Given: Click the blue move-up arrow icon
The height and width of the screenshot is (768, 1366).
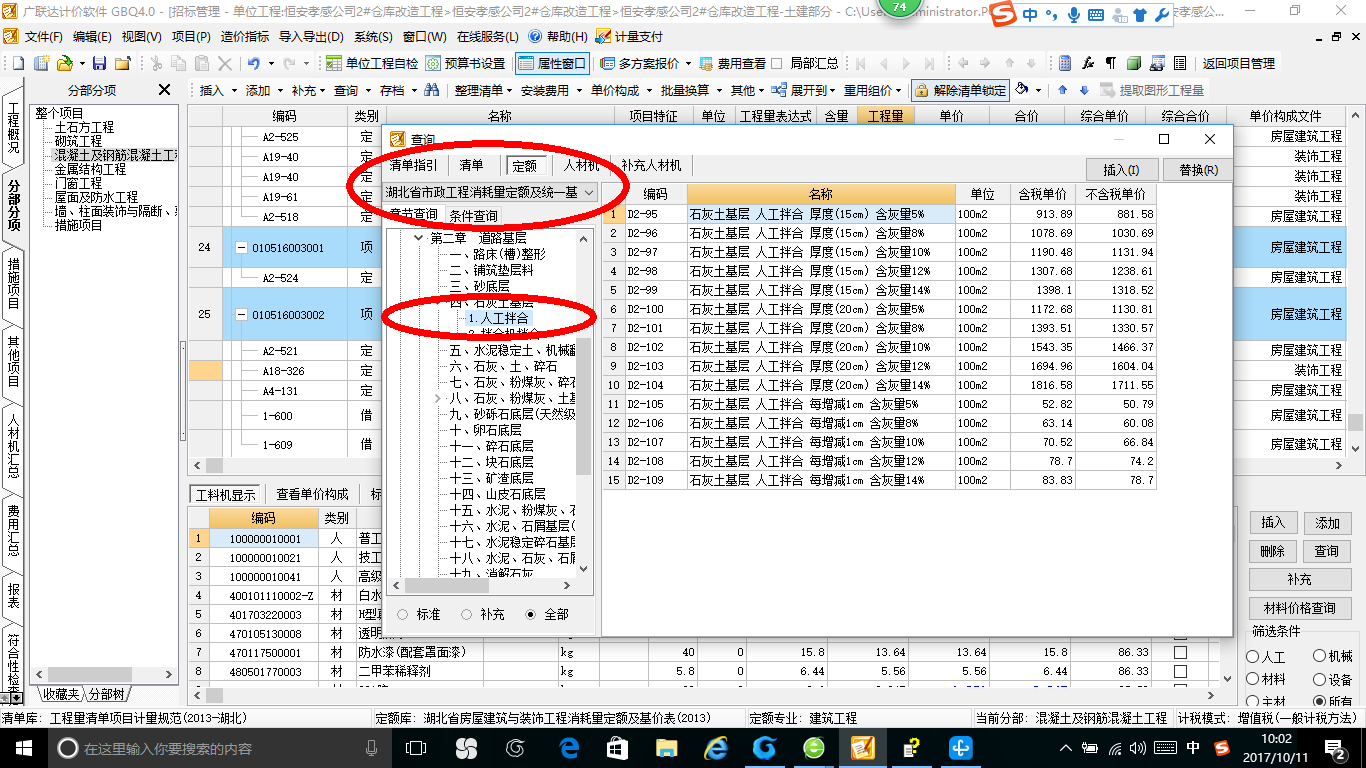Looking at the screenshot, I should (x=1062, y=90).
